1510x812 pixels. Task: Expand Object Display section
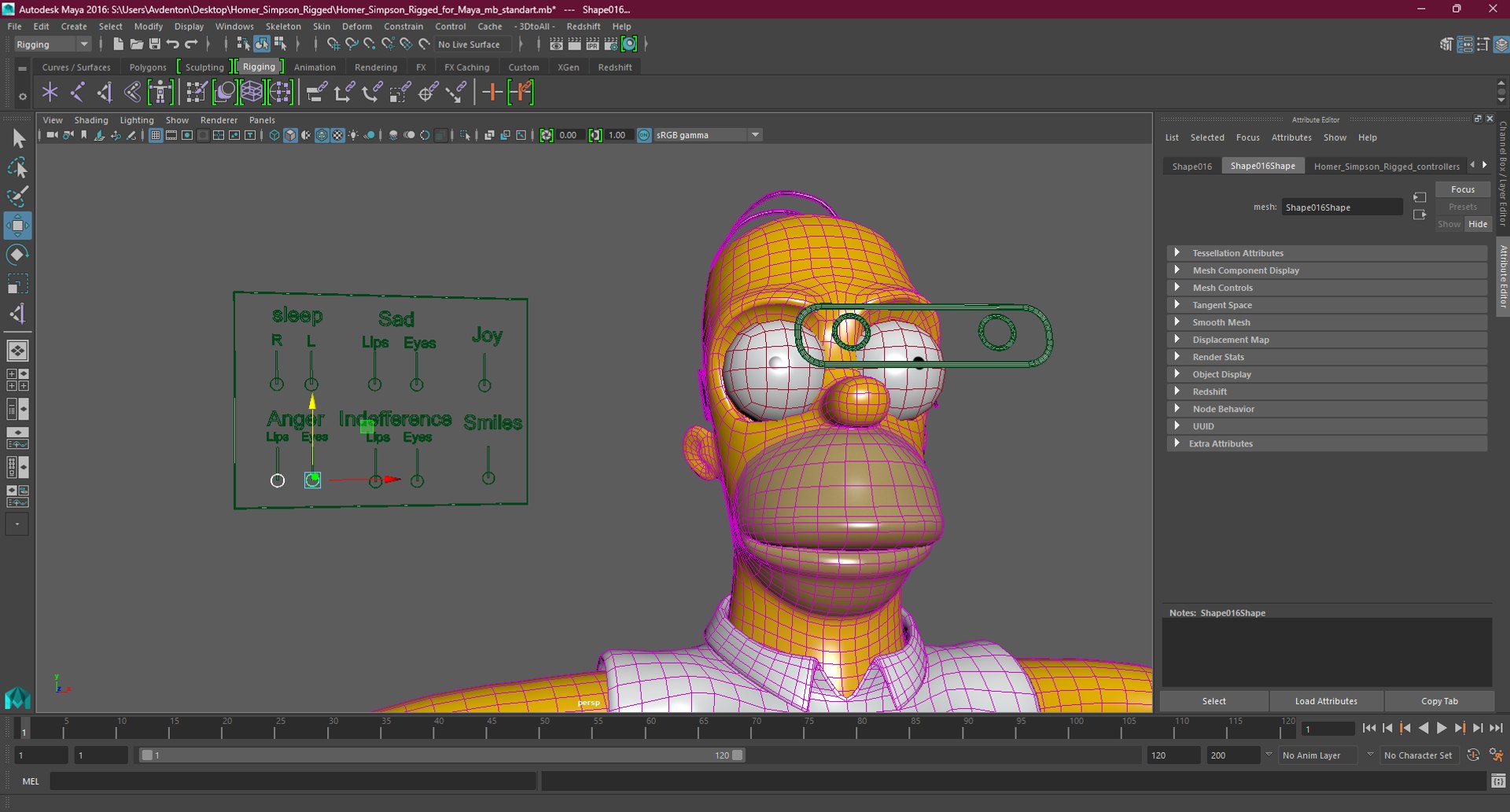click(x=1327, y=374)
